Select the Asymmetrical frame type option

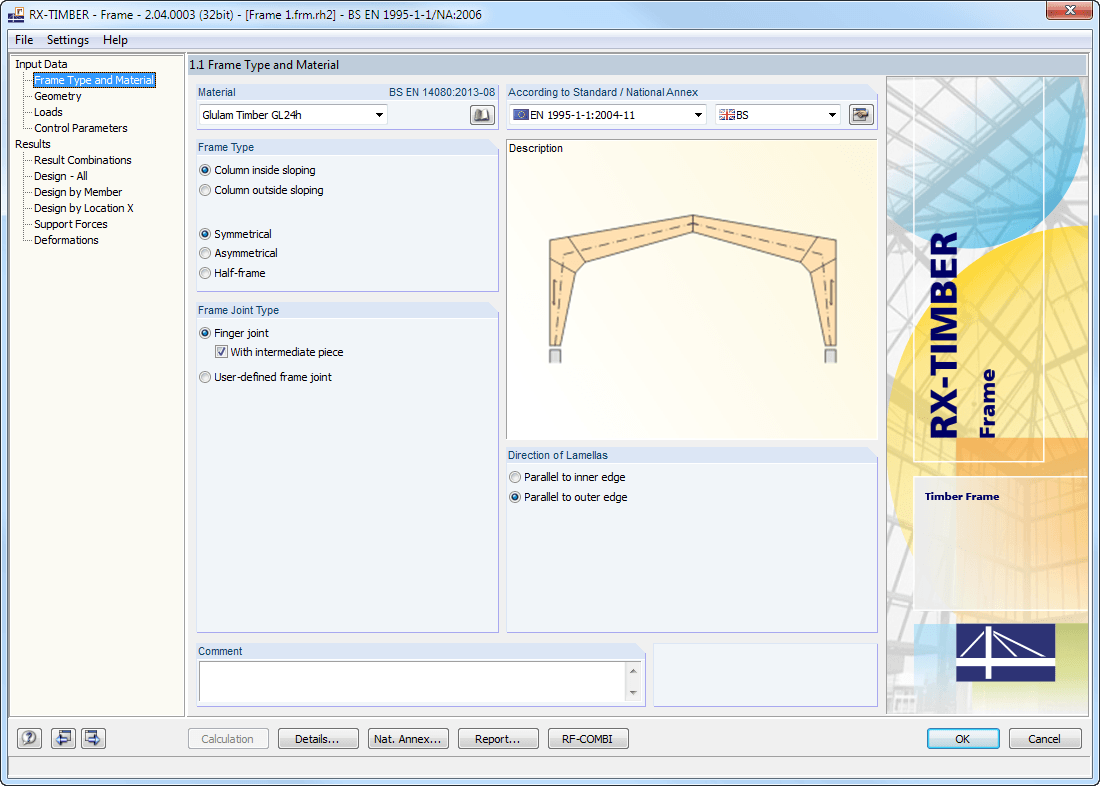205,253
